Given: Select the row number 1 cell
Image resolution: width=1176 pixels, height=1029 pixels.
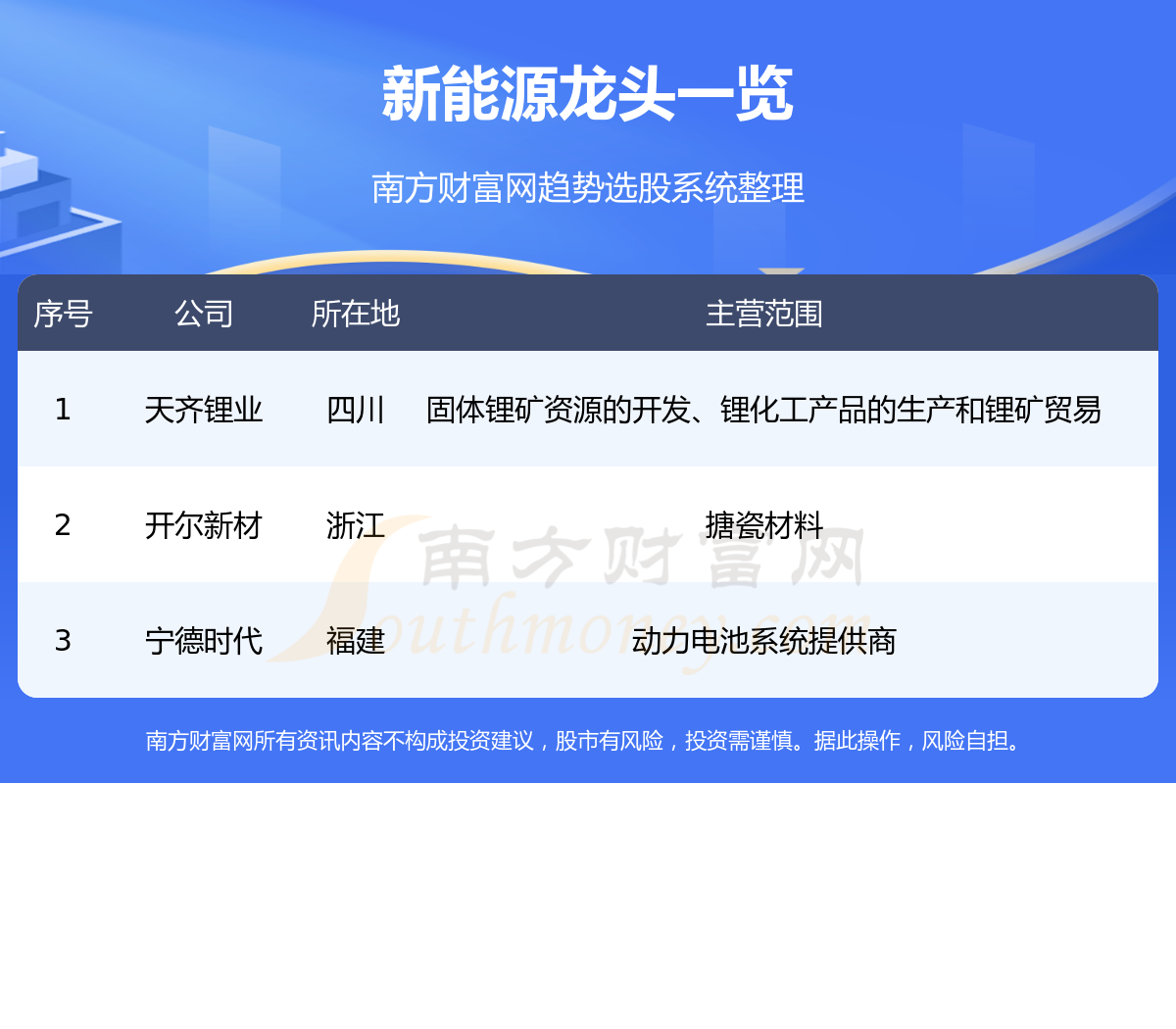Looking at the screenshot, I should (63, 410).
